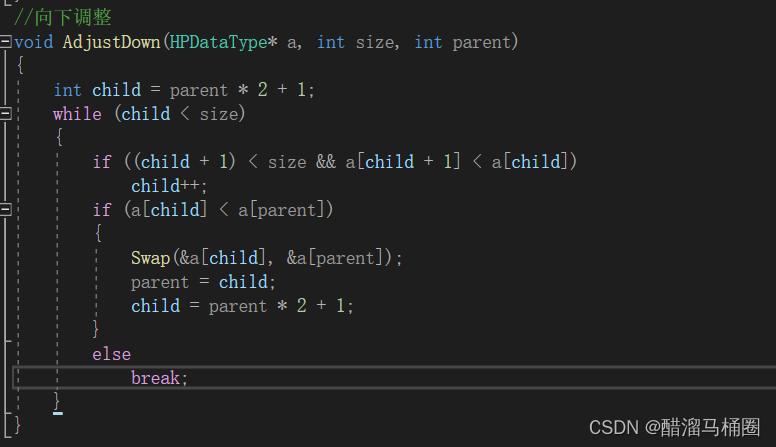Click the green comment line at top
776x447 pixels.
click(63, 17)
